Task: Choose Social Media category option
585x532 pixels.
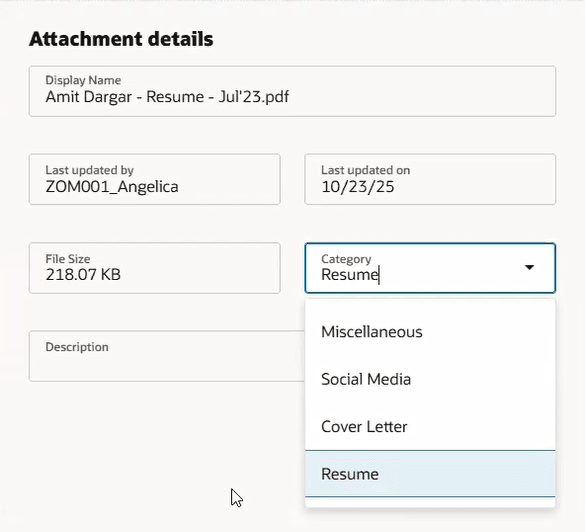Action: [430, 379]
